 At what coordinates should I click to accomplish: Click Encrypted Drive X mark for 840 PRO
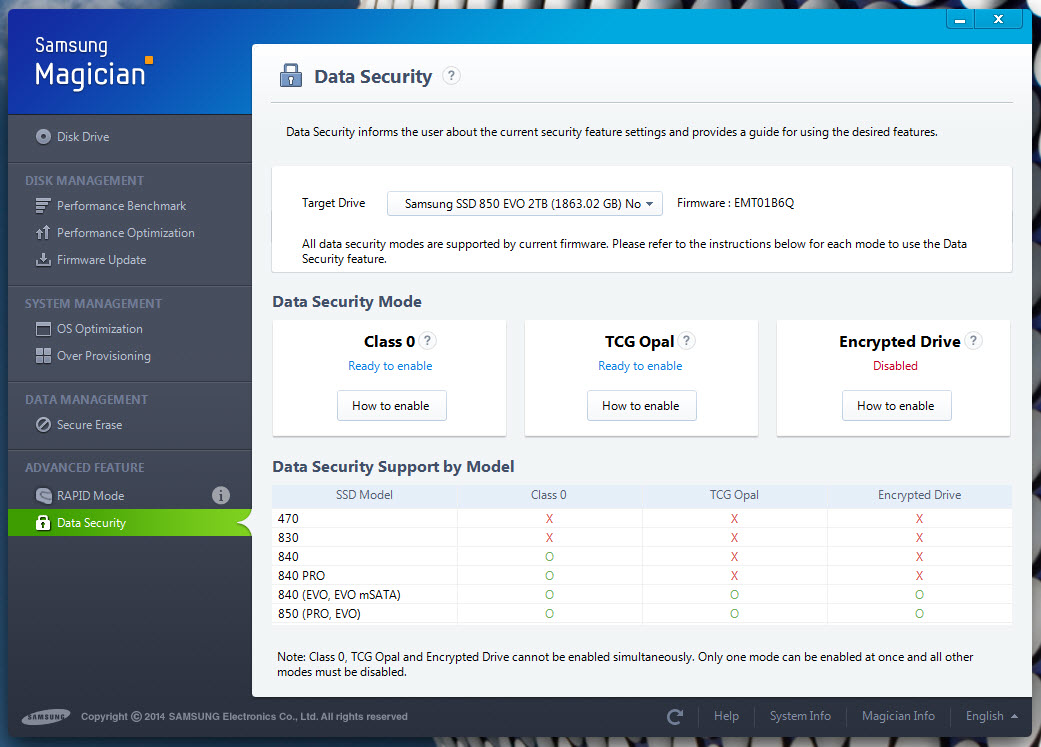920,576
